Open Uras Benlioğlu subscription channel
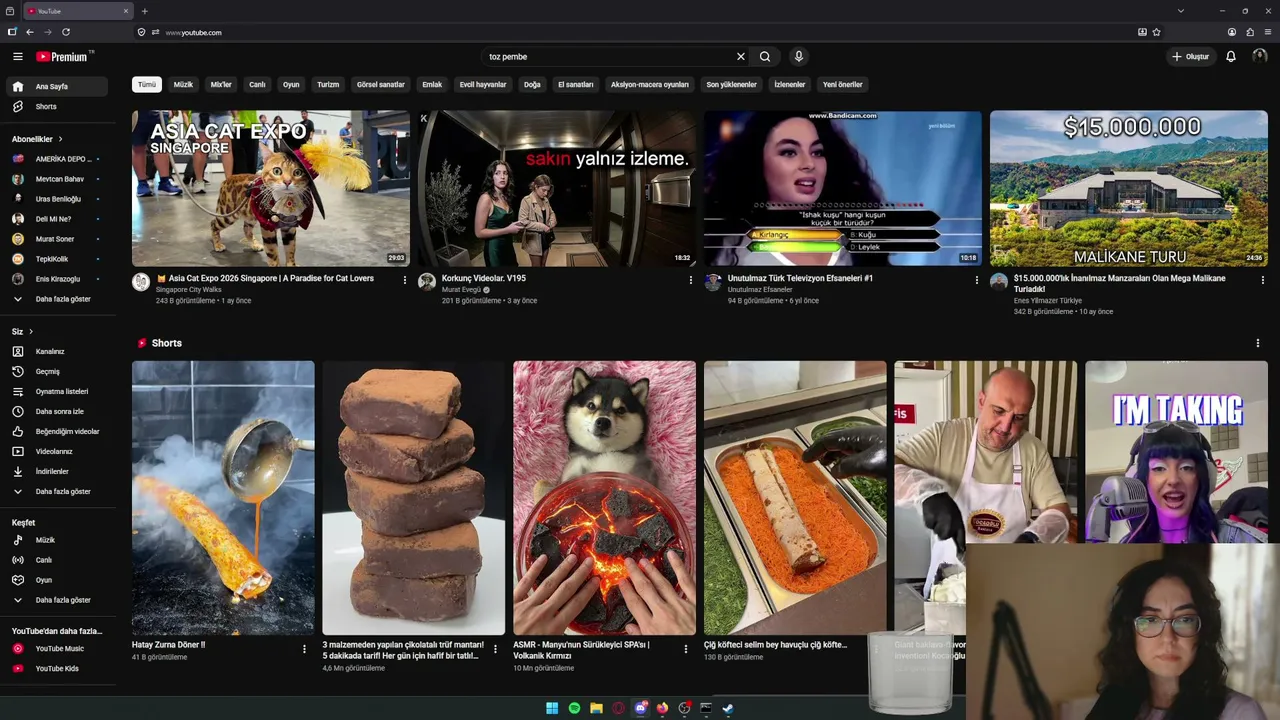This screenshot has height=720, width=1280. (x=57, y=199)
